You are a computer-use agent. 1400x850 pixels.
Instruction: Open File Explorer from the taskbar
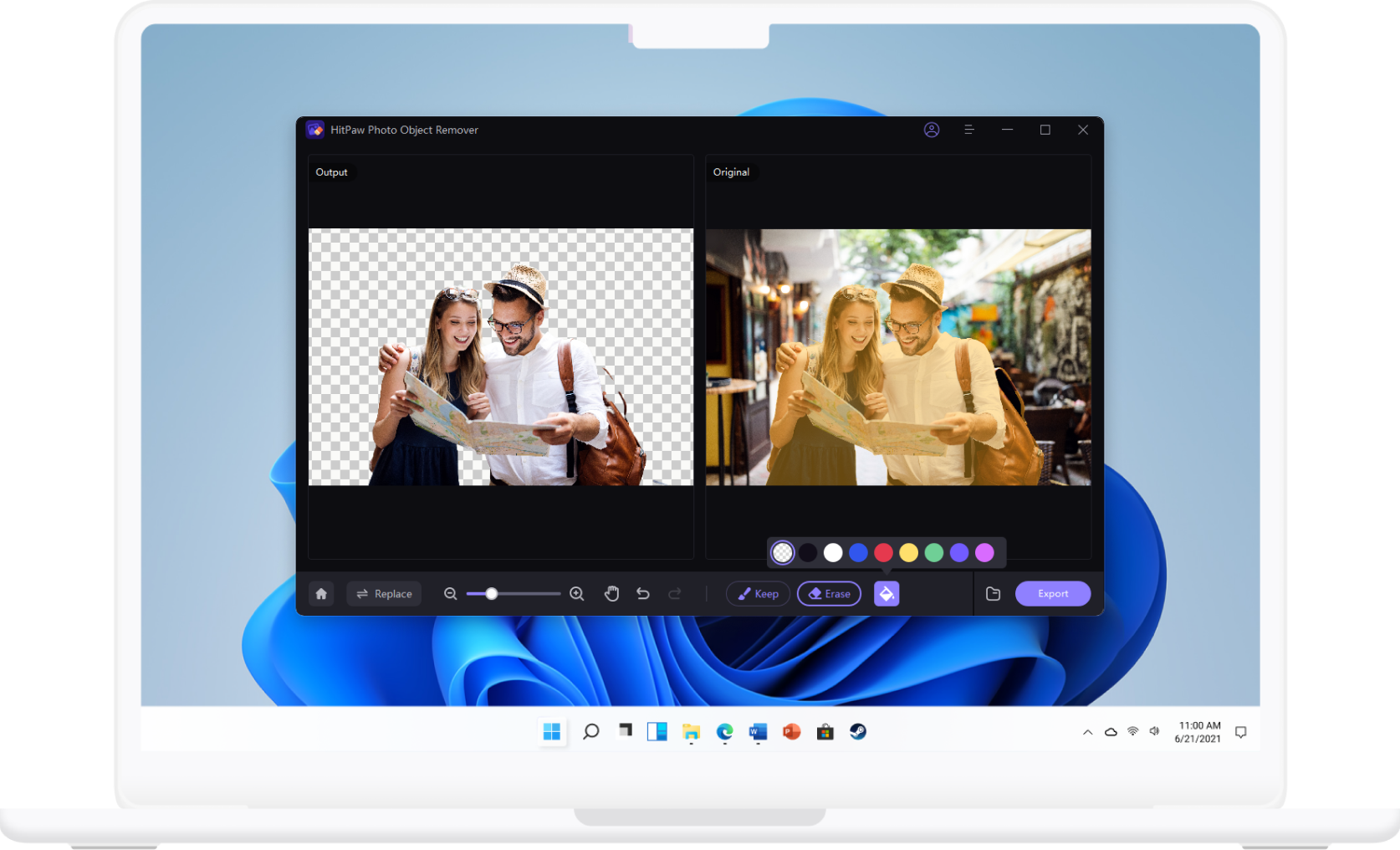pyautogui.click(x=691, y=732)
